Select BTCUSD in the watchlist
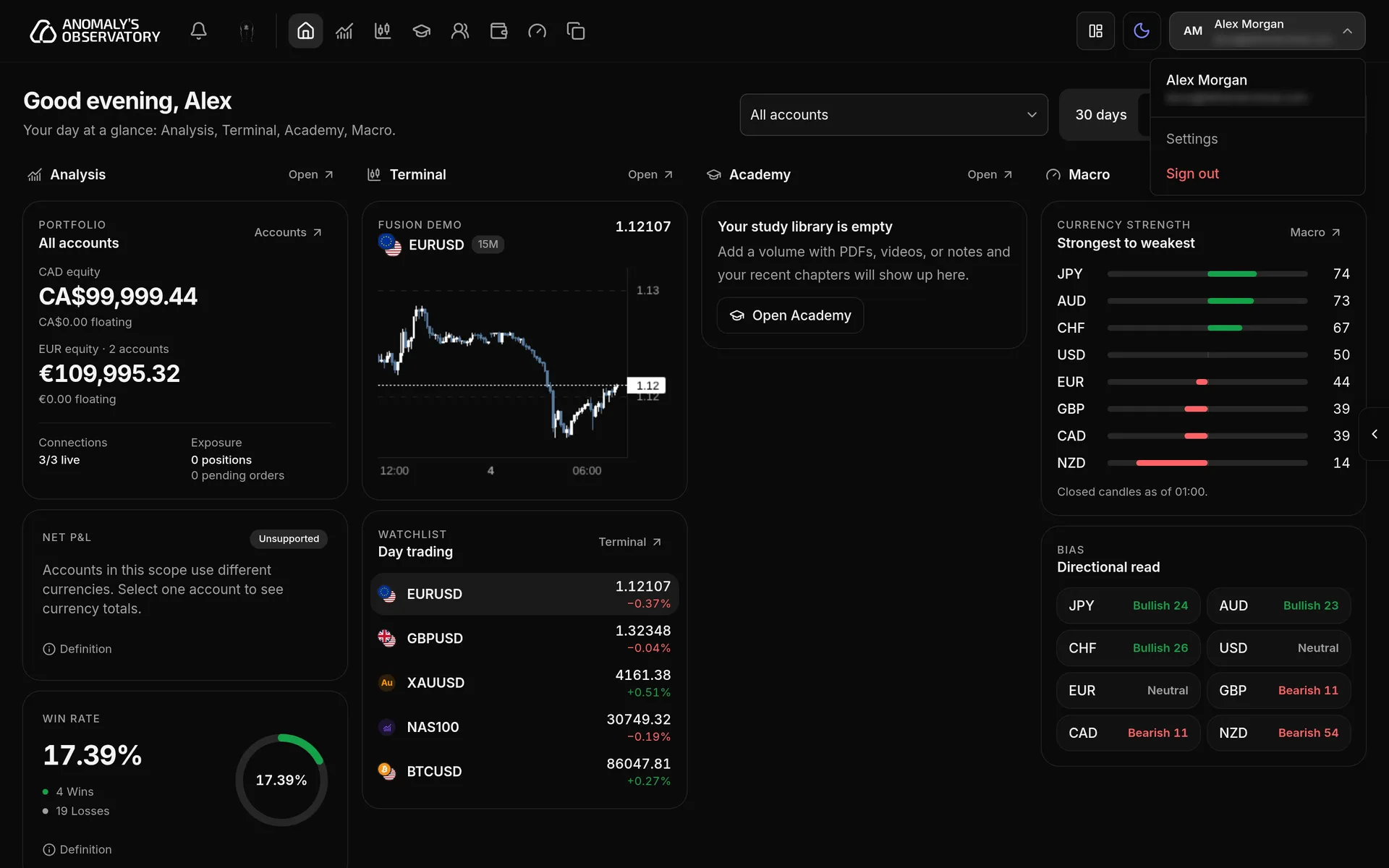The width and height of the screenshot is (1389, 868). (524, 772)
